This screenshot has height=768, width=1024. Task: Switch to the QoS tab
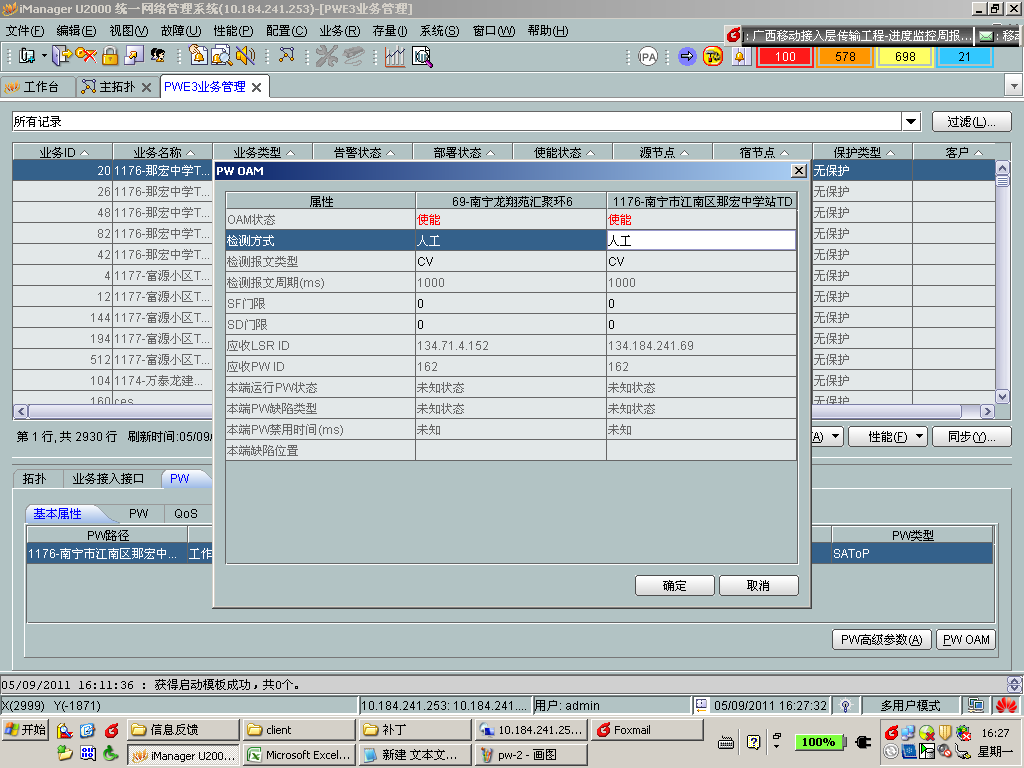[x=186, y=513]
